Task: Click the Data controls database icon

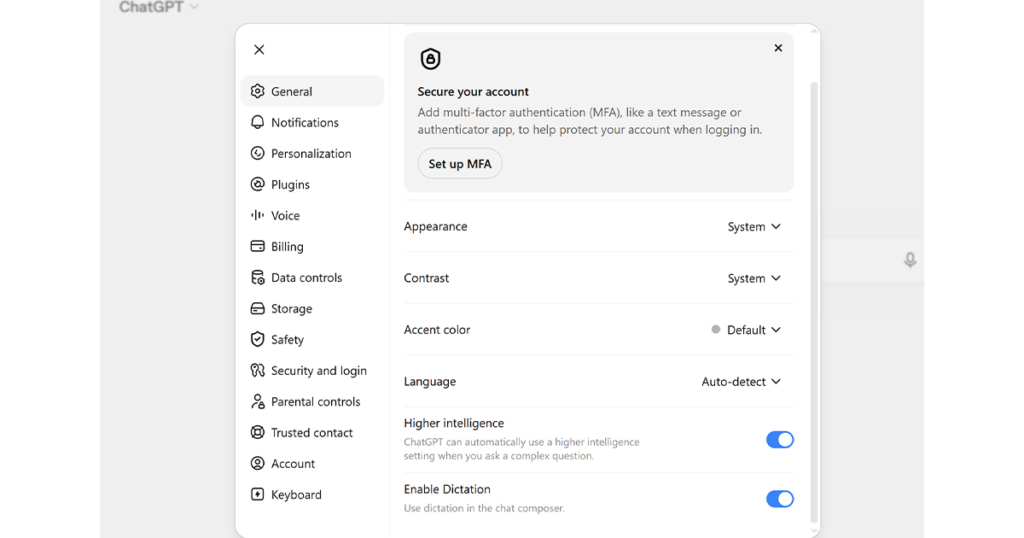Action: point(257,277)
